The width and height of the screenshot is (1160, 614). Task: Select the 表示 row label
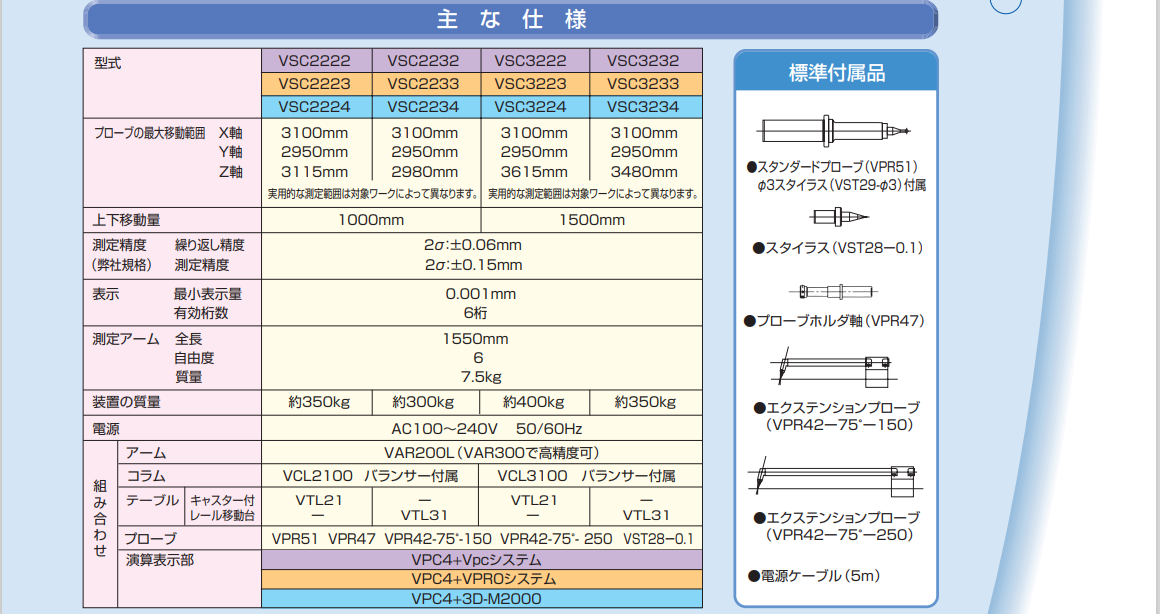pos(106,294)
